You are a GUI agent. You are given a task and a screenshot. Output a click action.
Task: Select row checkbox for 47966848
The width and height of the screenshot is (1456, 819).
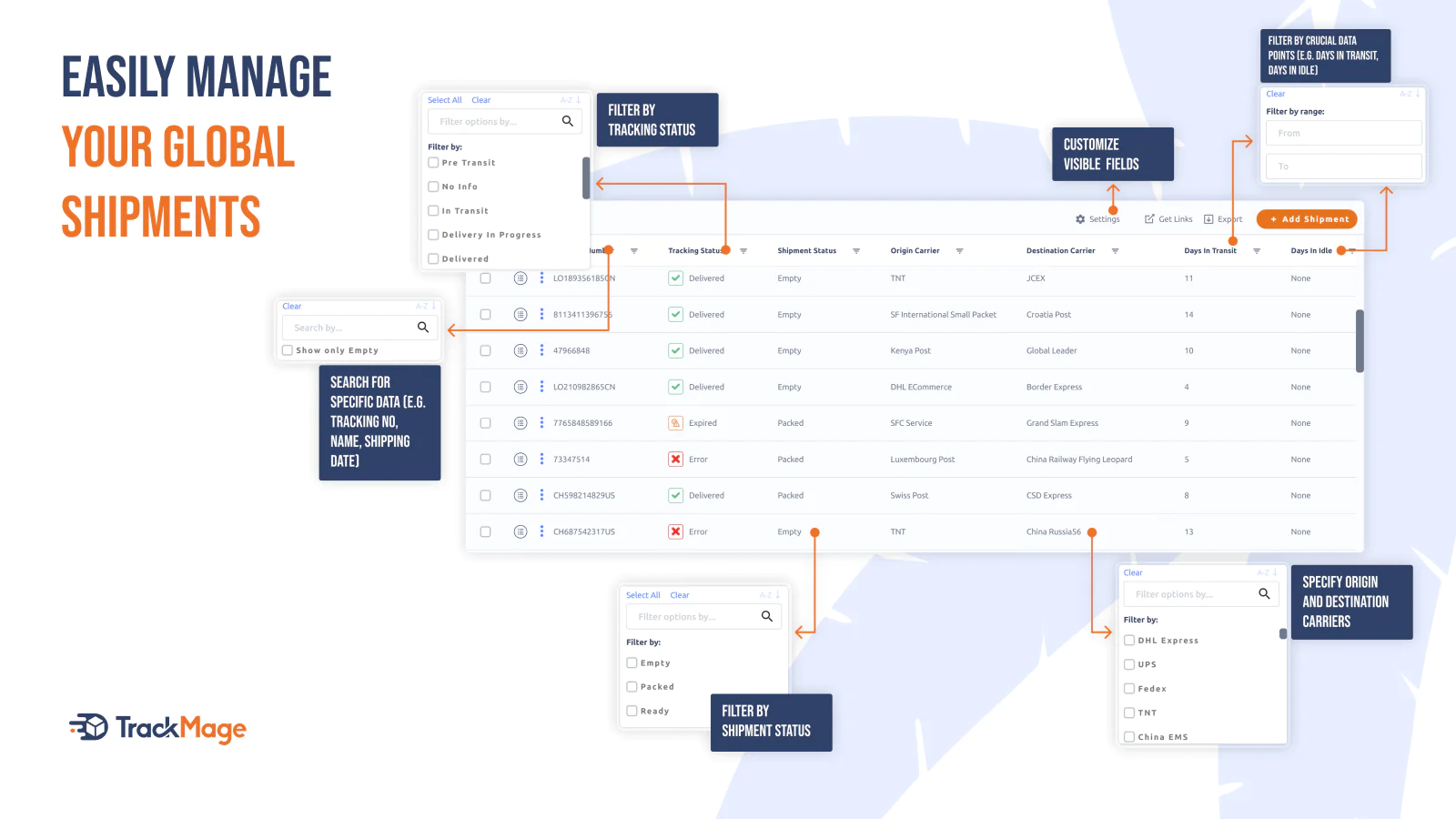[x=485, y=350]
